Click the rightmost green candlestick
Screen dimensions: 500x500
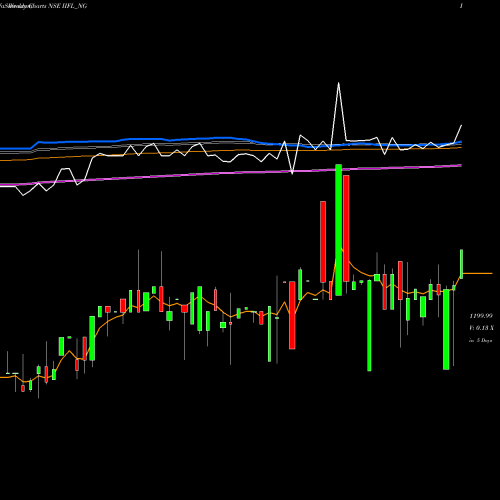click(462, 264)
